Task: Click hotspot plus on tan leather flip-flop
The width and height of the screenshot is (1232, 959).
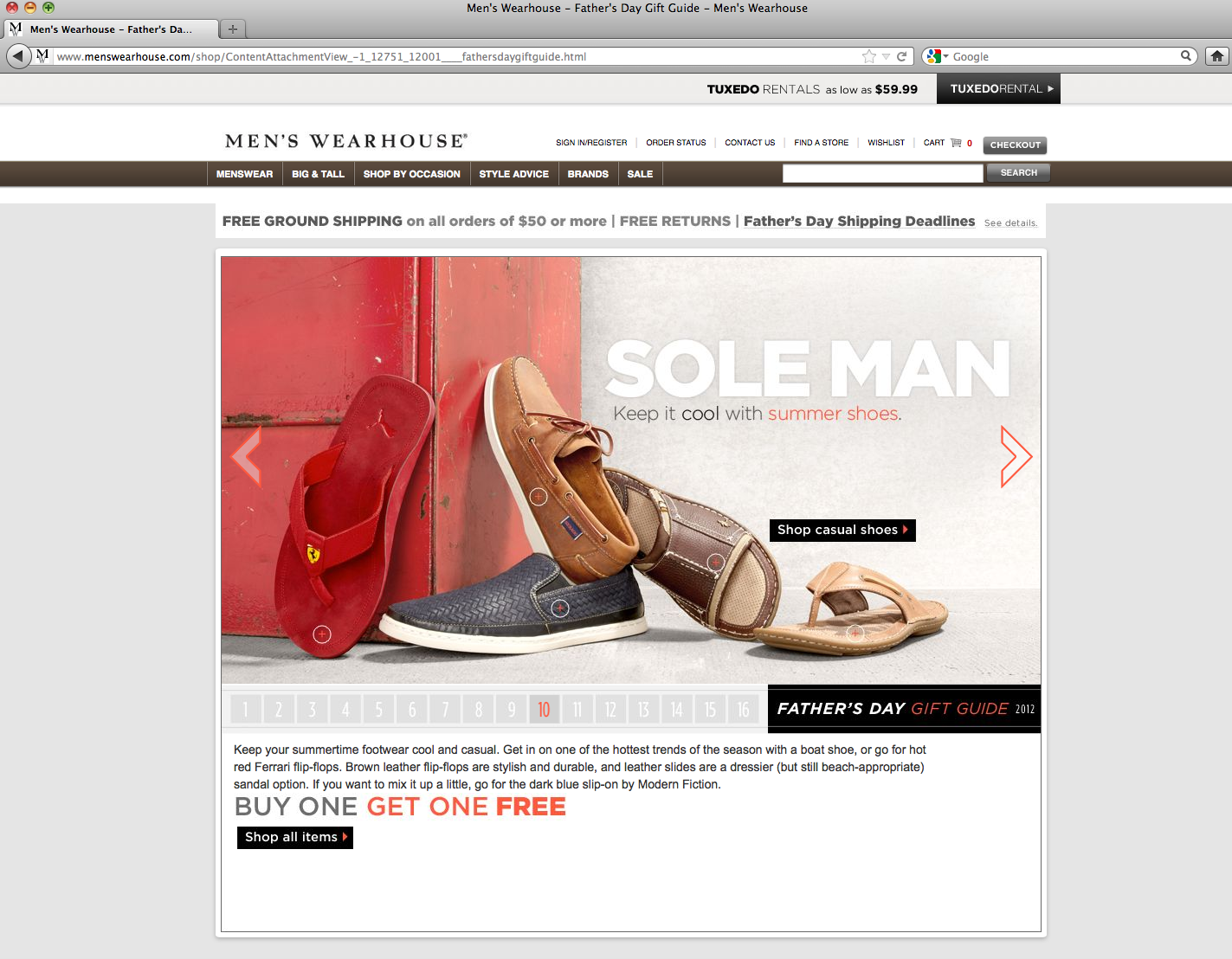Action: click(855, 633)
